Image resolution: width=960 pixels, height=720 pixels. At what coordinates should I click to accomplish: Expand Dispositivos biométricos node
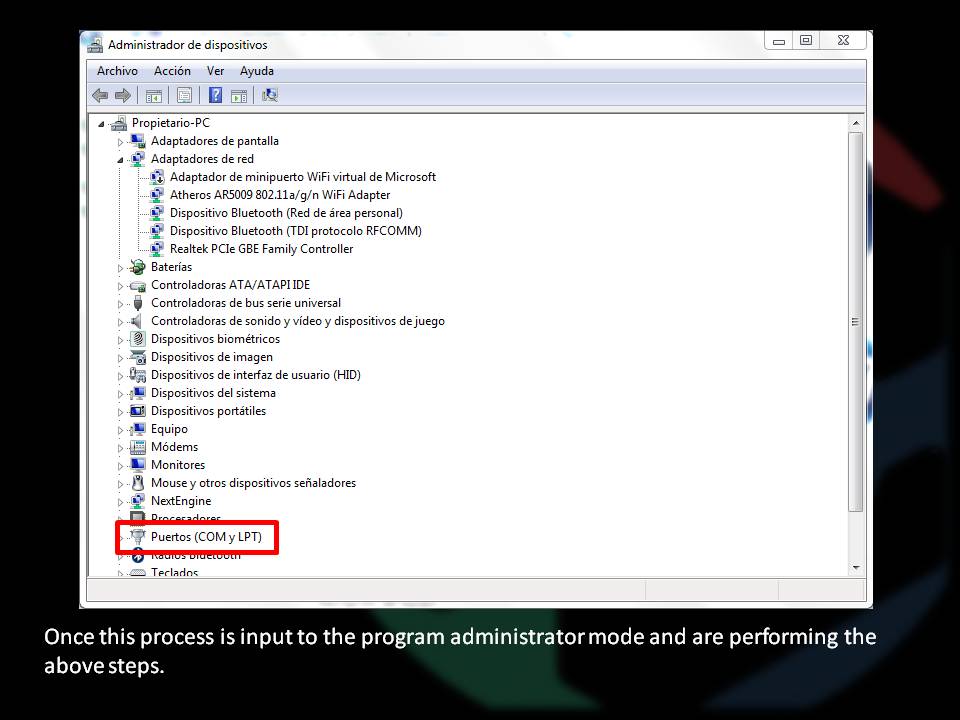120,340
